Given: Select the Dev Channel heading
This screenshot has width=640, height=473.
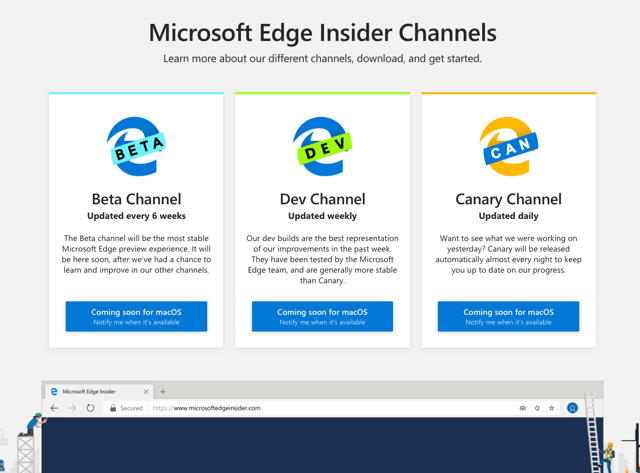Looking at the screenshot, I should [x=322, y=199].
